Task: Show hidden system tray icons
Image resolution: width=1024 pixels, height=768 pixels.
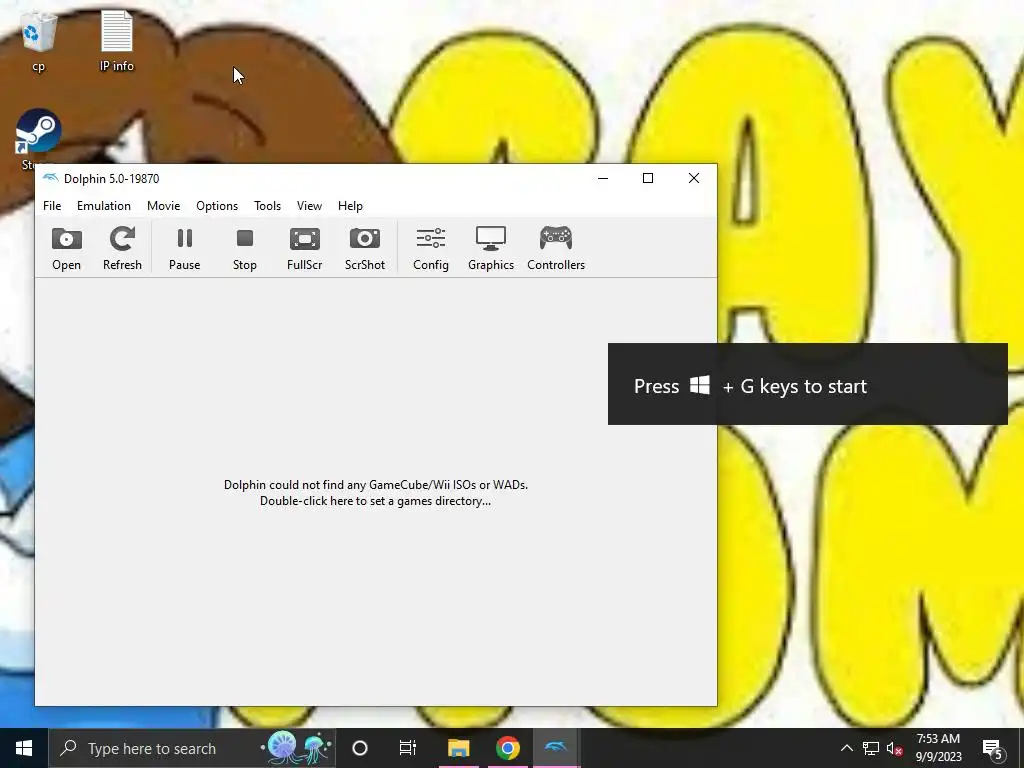Action: point(846,748)
